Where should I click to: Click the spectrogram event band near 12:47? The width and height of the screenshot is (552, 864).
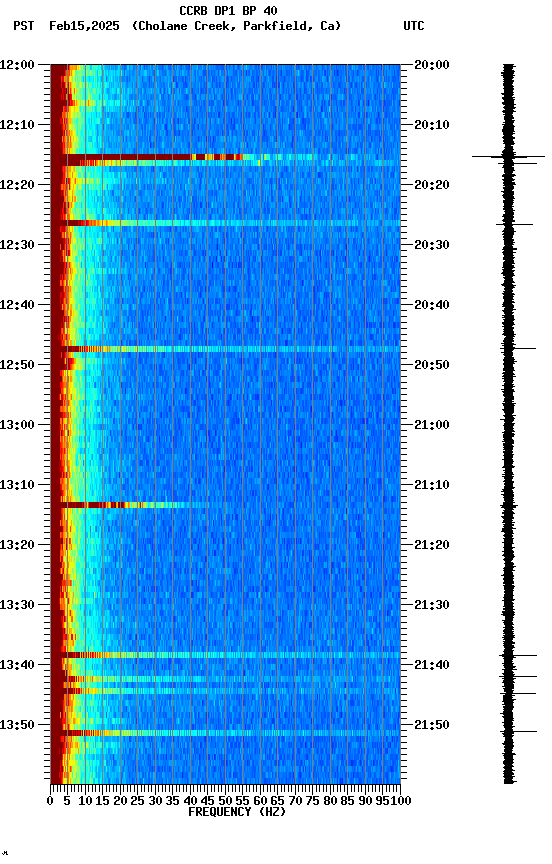(x=225, y=349)
